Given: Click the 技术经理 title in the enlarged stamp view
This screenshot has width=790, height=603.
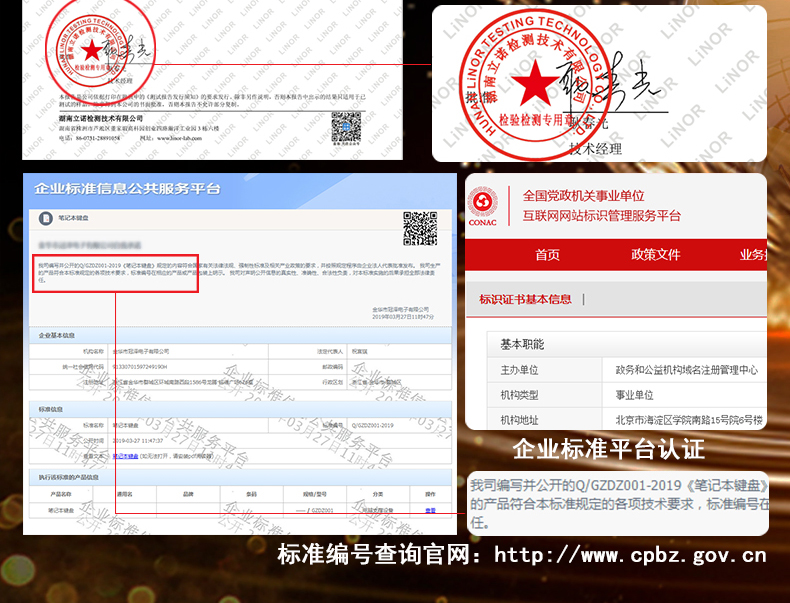Looking at the screenshot, I should pyautogui.click(x=596, y=149).
